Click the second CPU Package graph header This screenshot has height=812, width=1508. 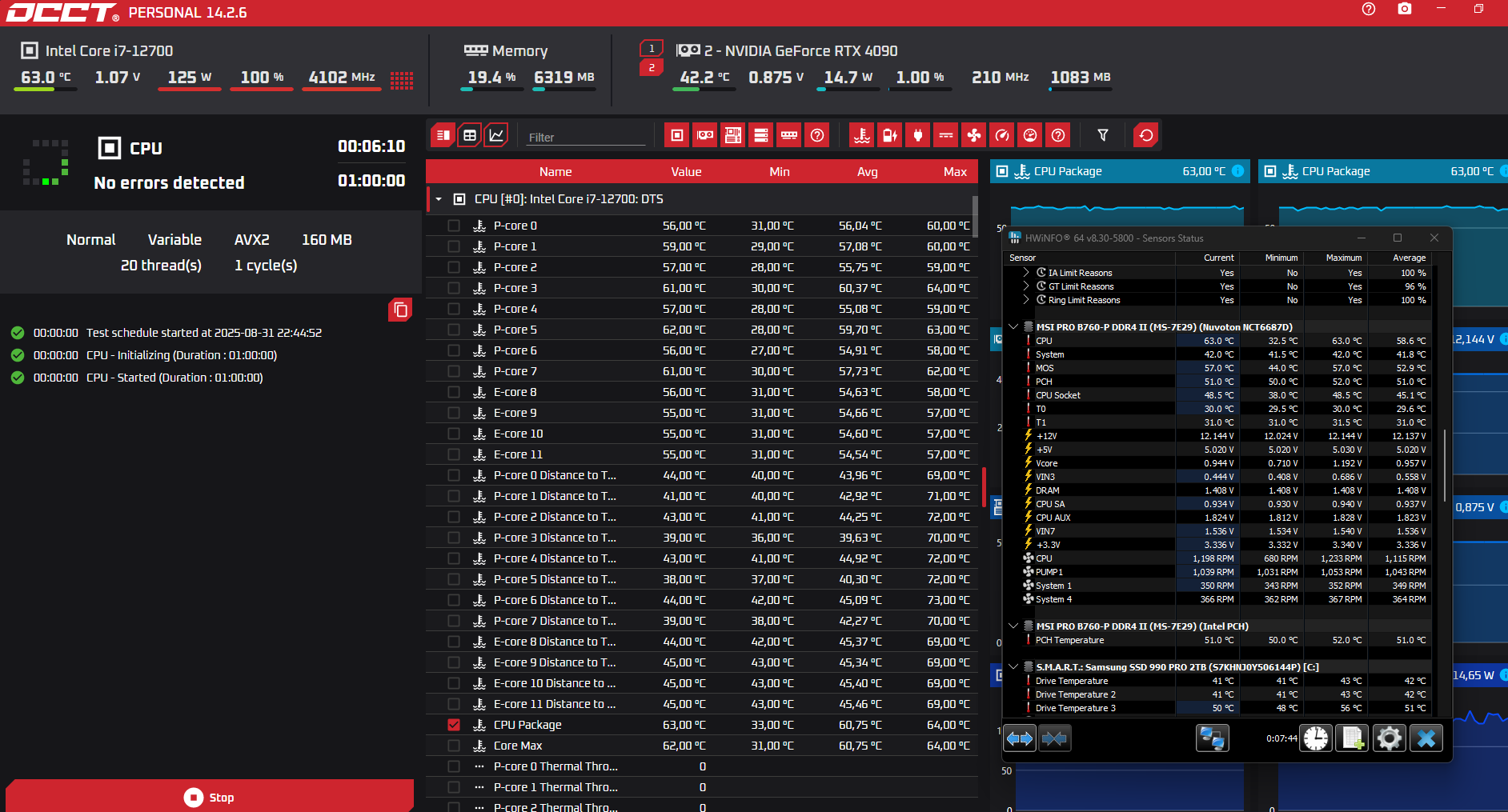(1383, 171)
